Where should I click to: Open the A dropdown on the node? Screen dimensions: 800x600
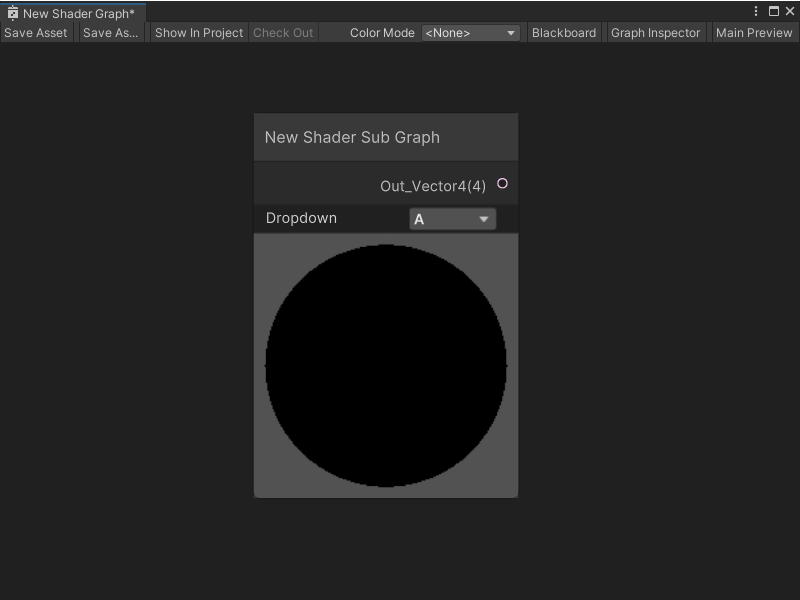[452, 218]
